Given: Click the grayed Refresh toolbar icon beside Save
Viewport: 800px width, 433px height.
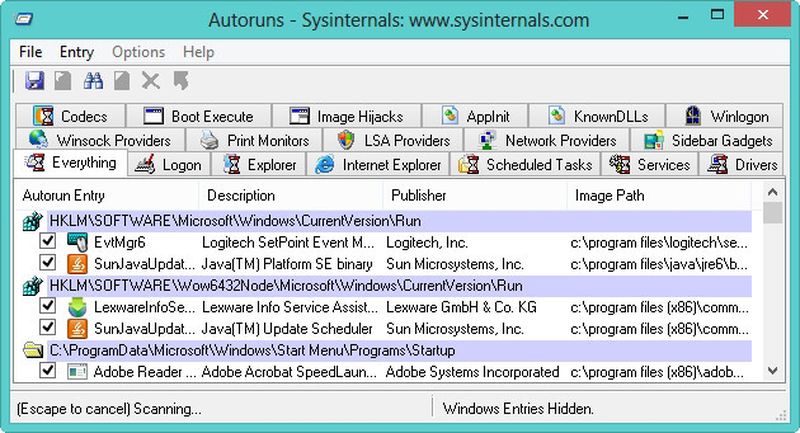Looking at the screenshot, I should point(63,81).
